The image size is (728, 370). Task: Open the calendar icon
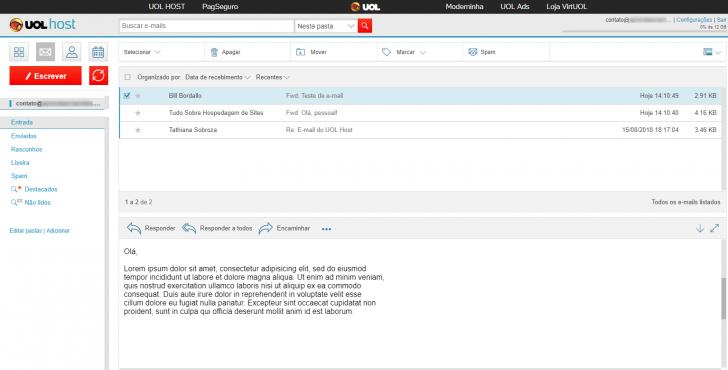tap(98, 52)
